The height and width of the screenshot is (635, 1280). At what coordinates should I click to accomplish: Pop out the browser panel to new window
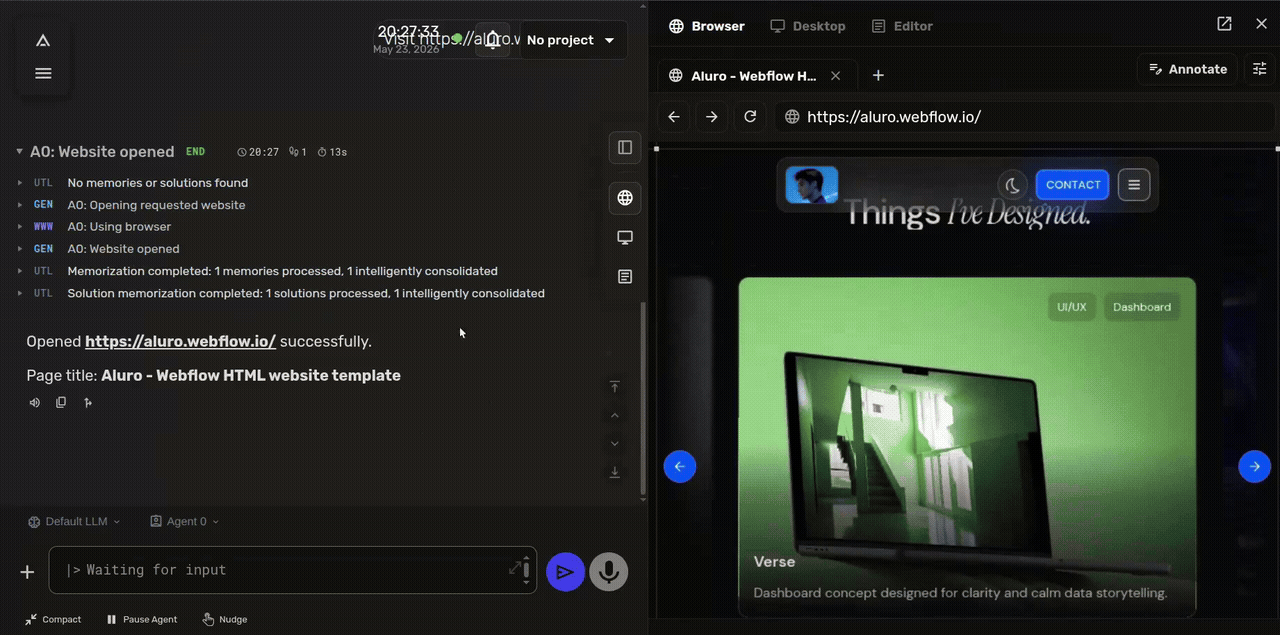1224,24
